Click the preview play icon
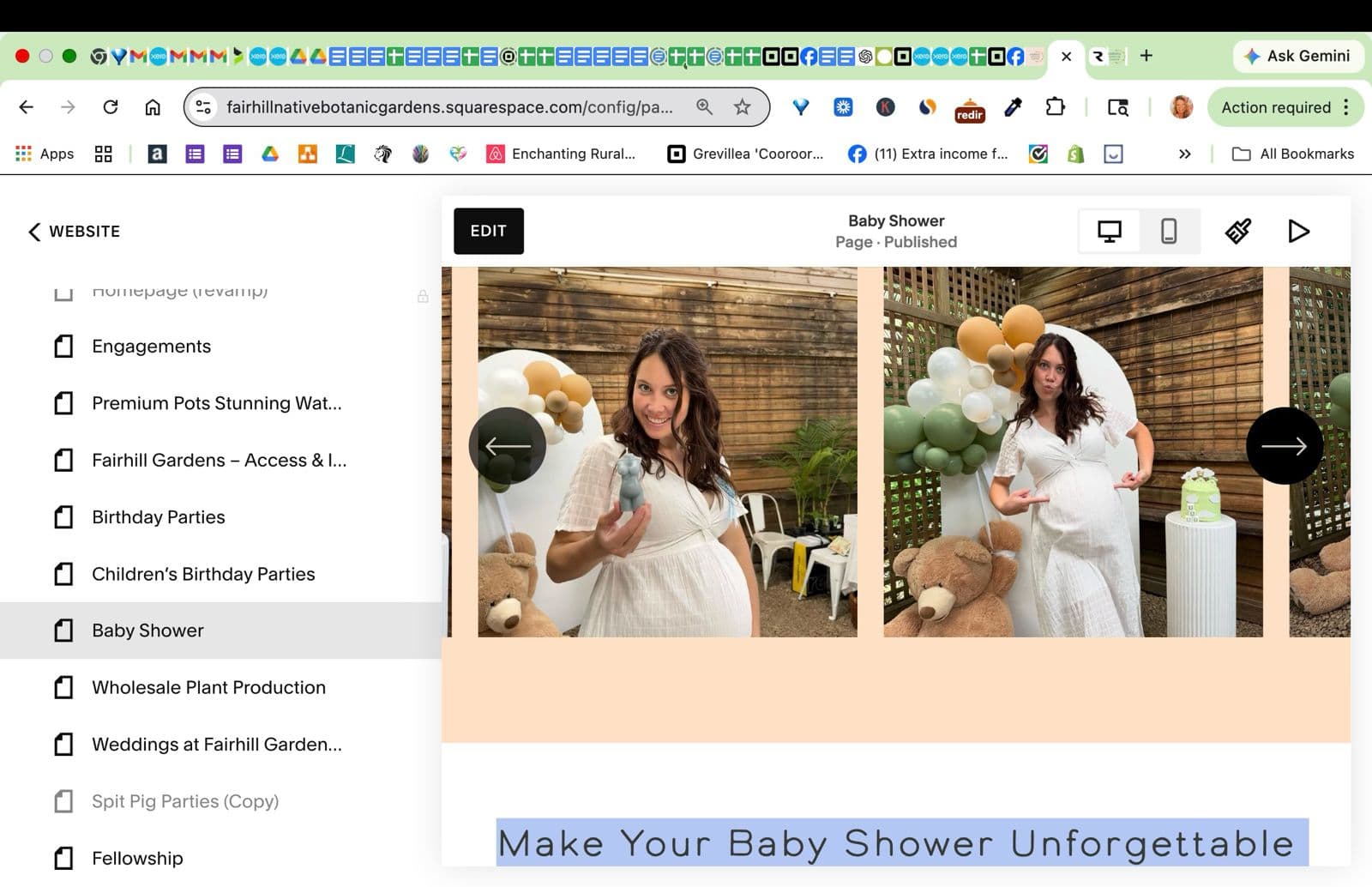The image size is (1372, 887). (x=1299, y=231)
